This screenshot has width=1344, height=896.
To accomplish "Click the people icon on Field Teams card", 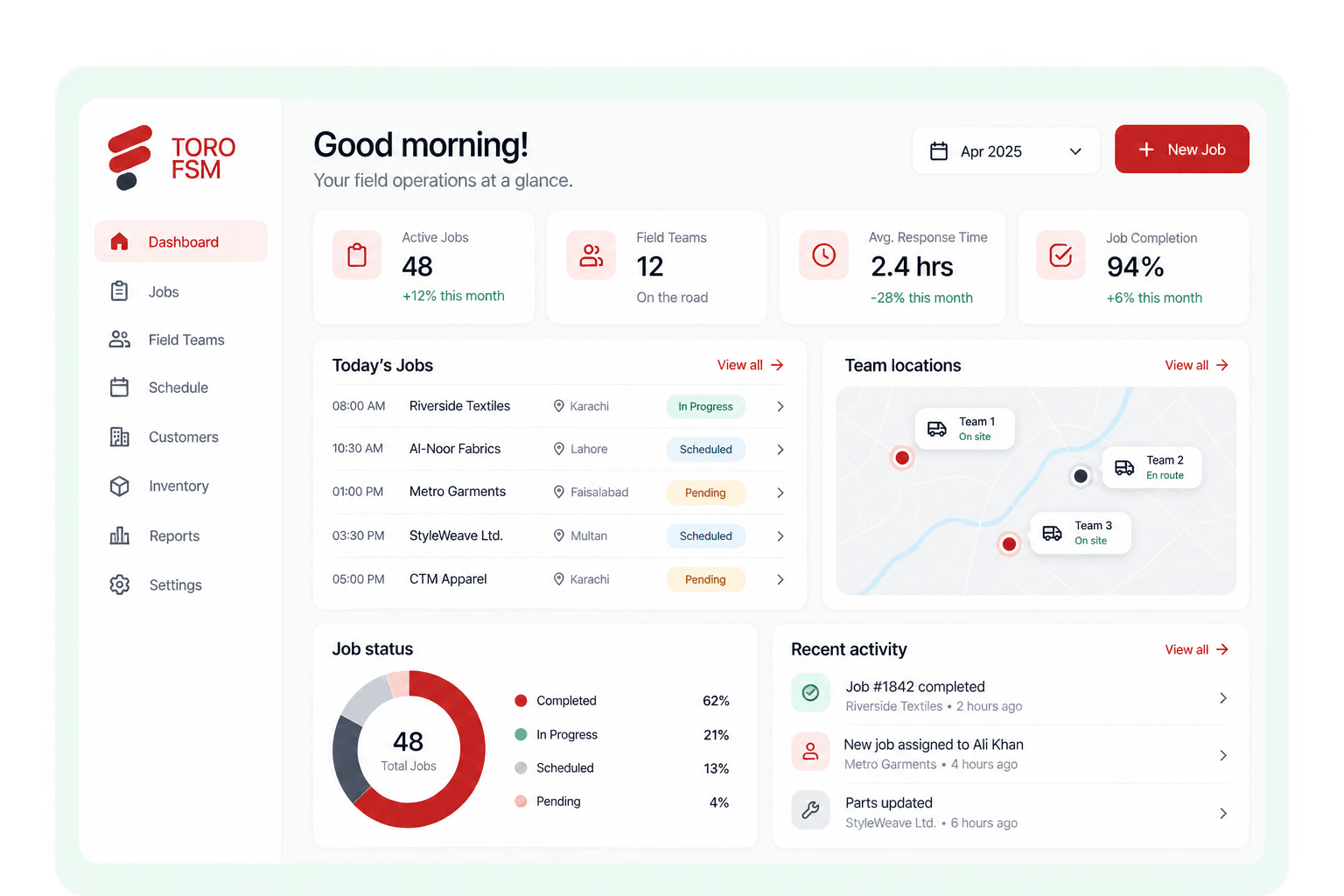I will 591,255.
